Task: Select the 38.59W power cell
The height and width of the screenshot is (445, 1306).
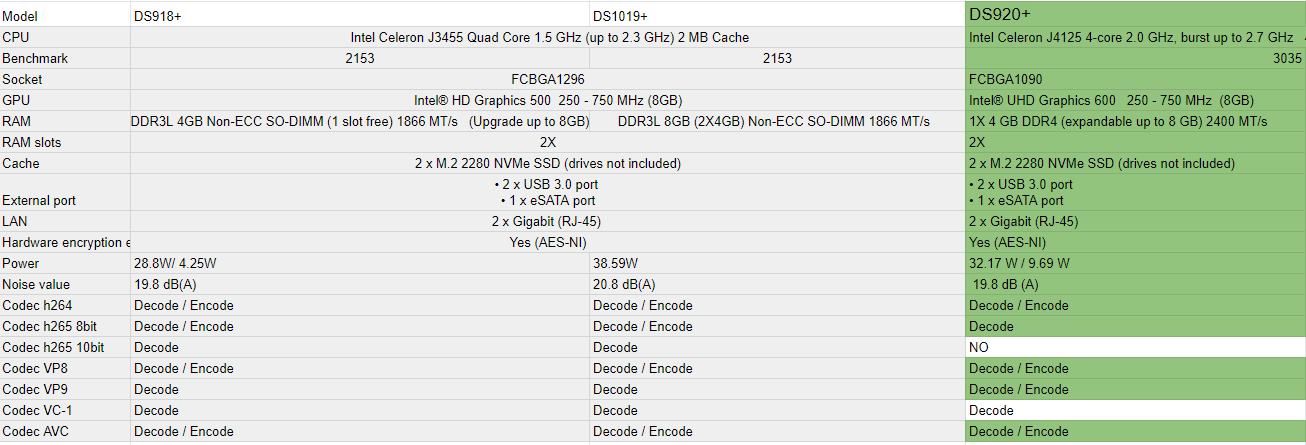Action: pyautogui.click(x=777, y=263)
